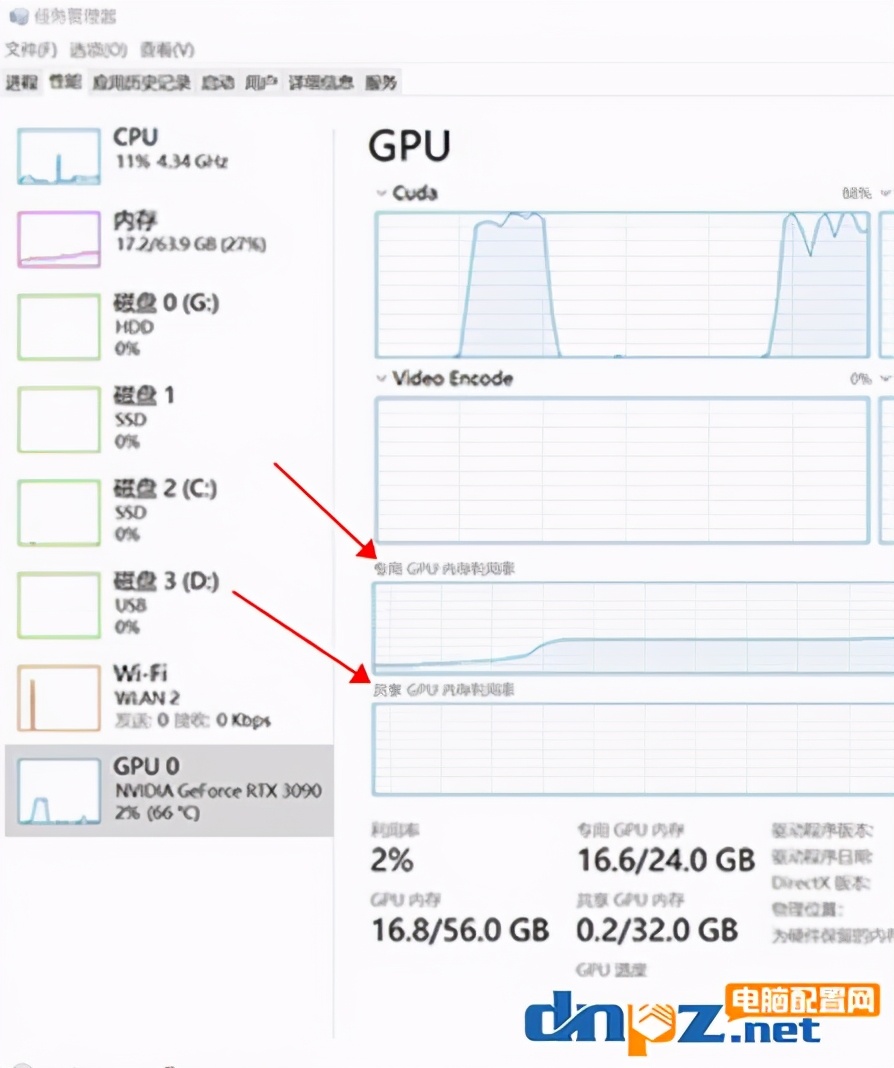Open the Video Encode graph dropdown

coord(380,379)
